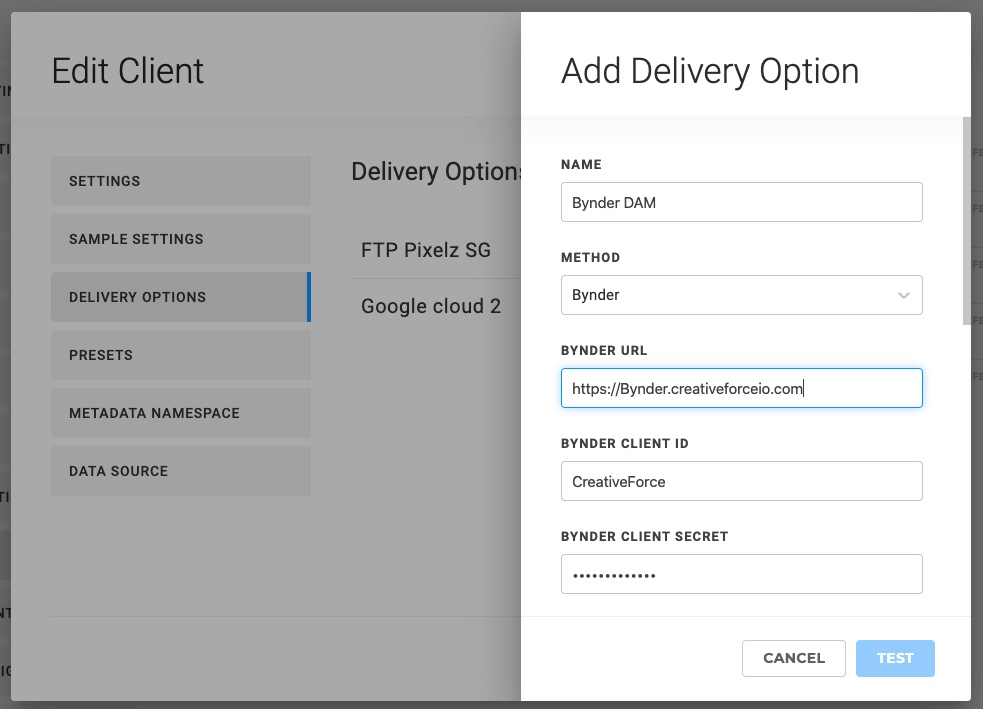Select the Delivery Options sidebar tab
Viewport: 983px width, 709px height.
click(x=181, y=297)
